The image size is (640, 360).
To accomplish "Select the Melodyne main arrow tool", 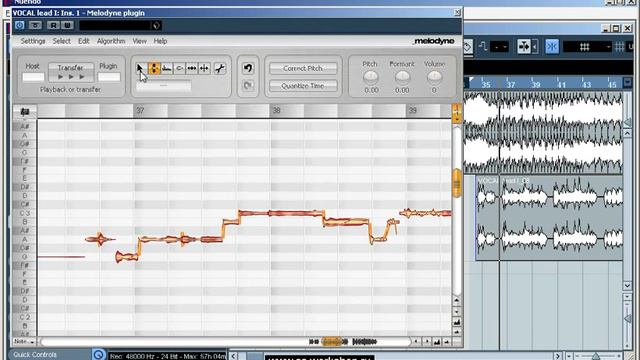I will point(141,69).
